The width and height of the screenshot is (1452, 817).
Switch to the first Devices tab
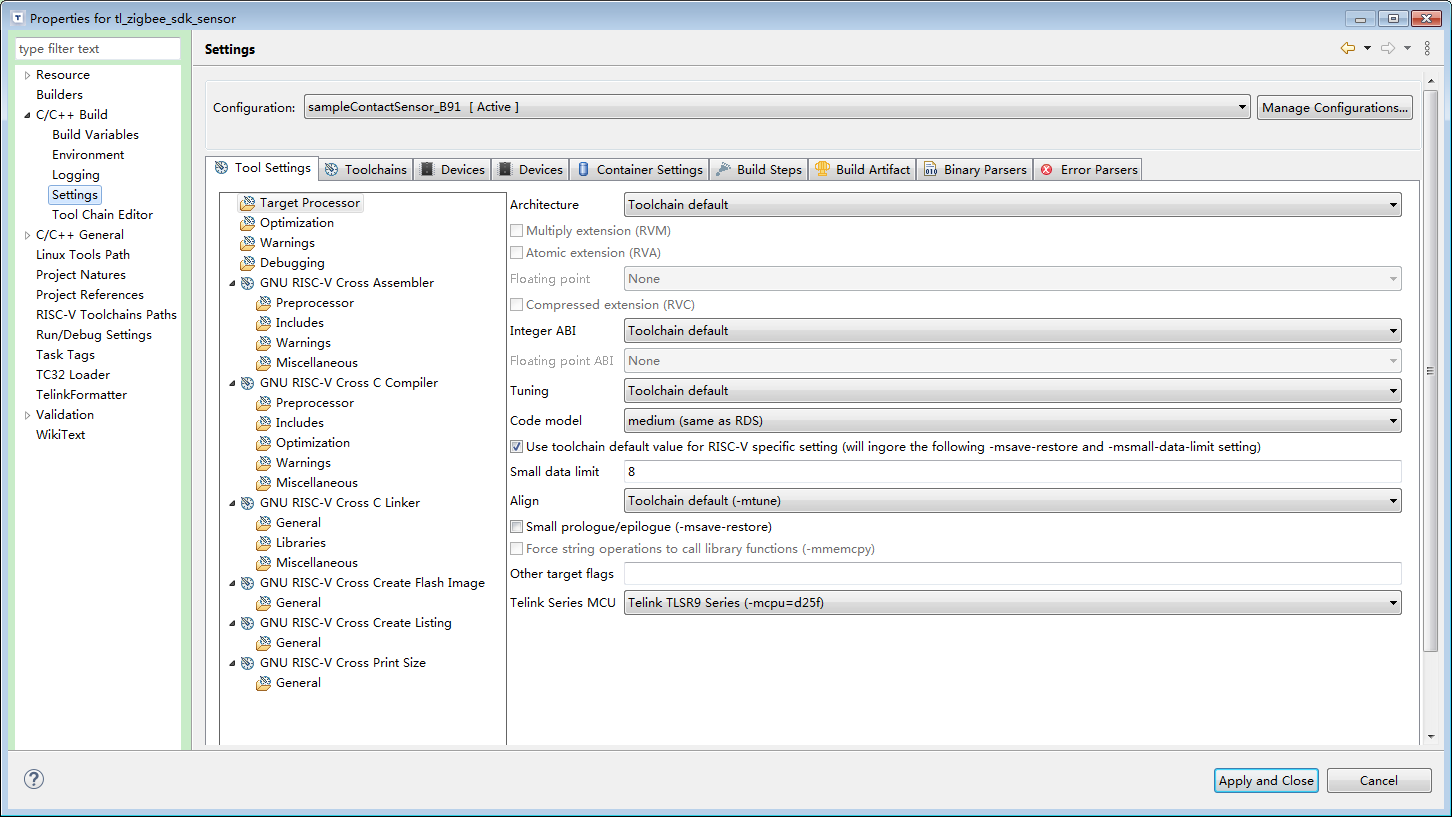(x=452, y=169)
